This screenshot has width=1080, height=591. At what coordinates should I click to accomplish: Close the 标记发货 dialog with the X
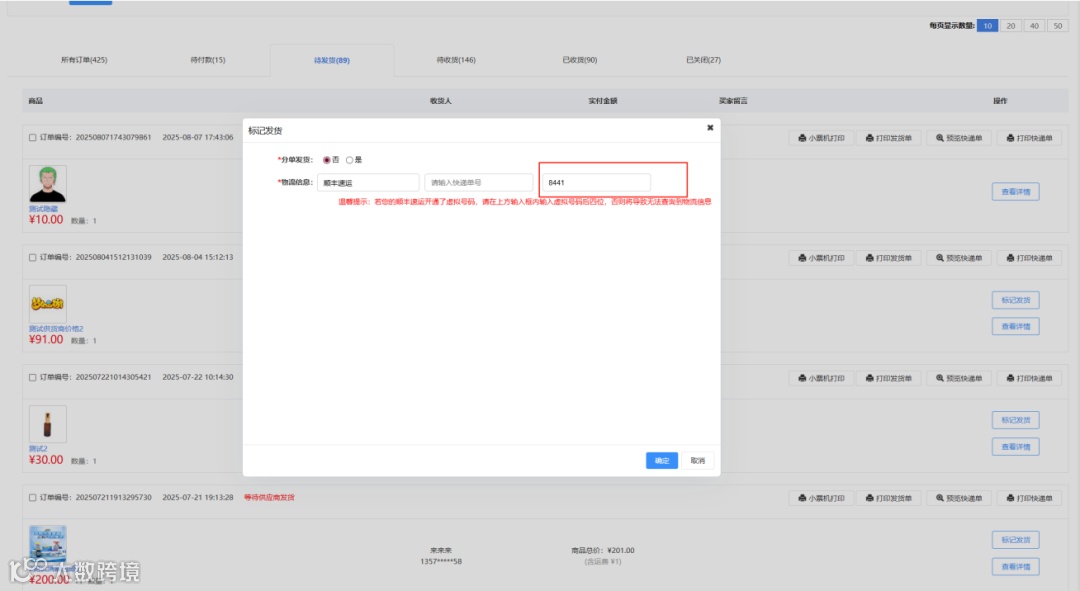click(x=710, y=127)
